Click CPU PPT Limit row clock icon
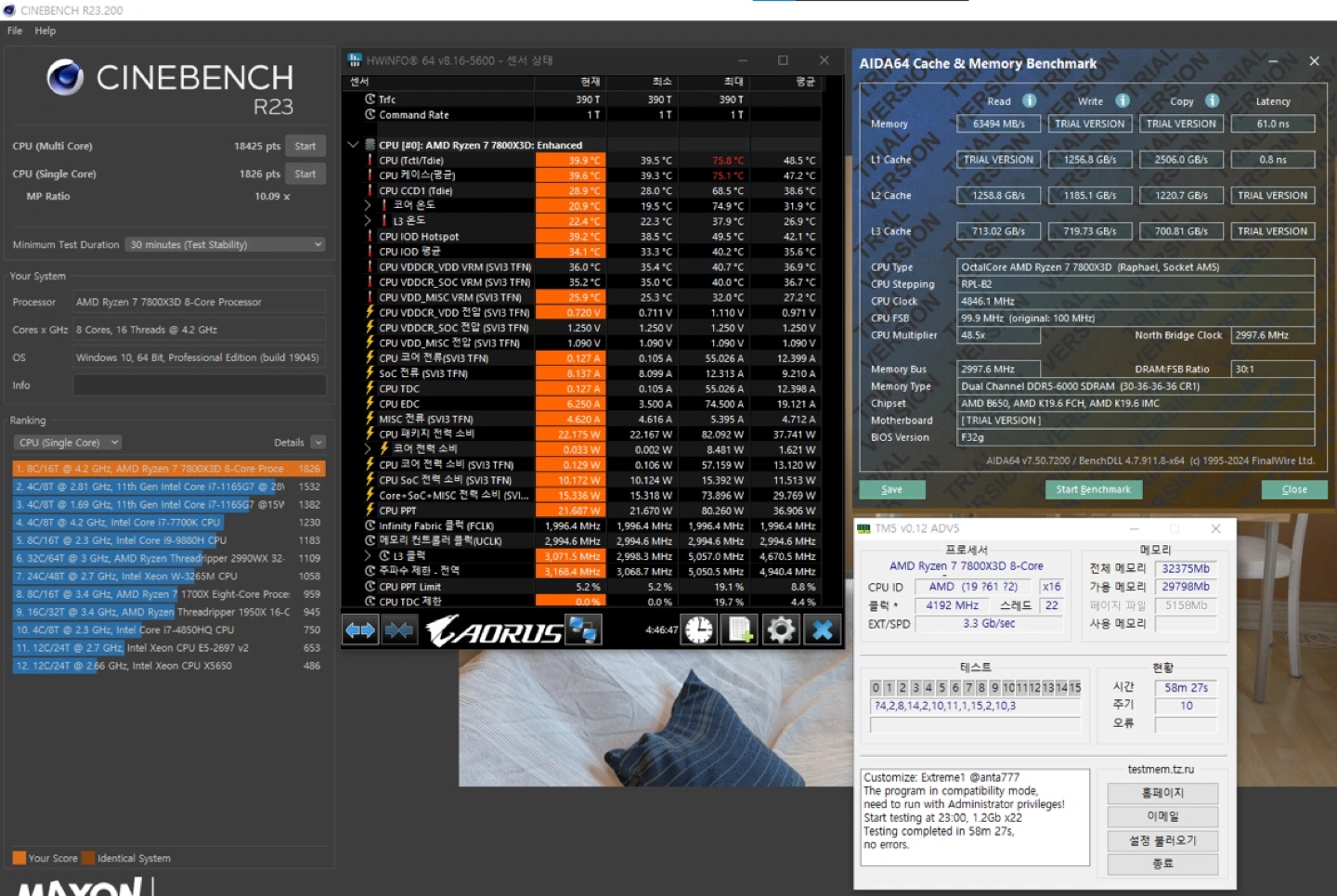Image resolution: width=1337 pixels, height=896 pixels. (370, 587)
